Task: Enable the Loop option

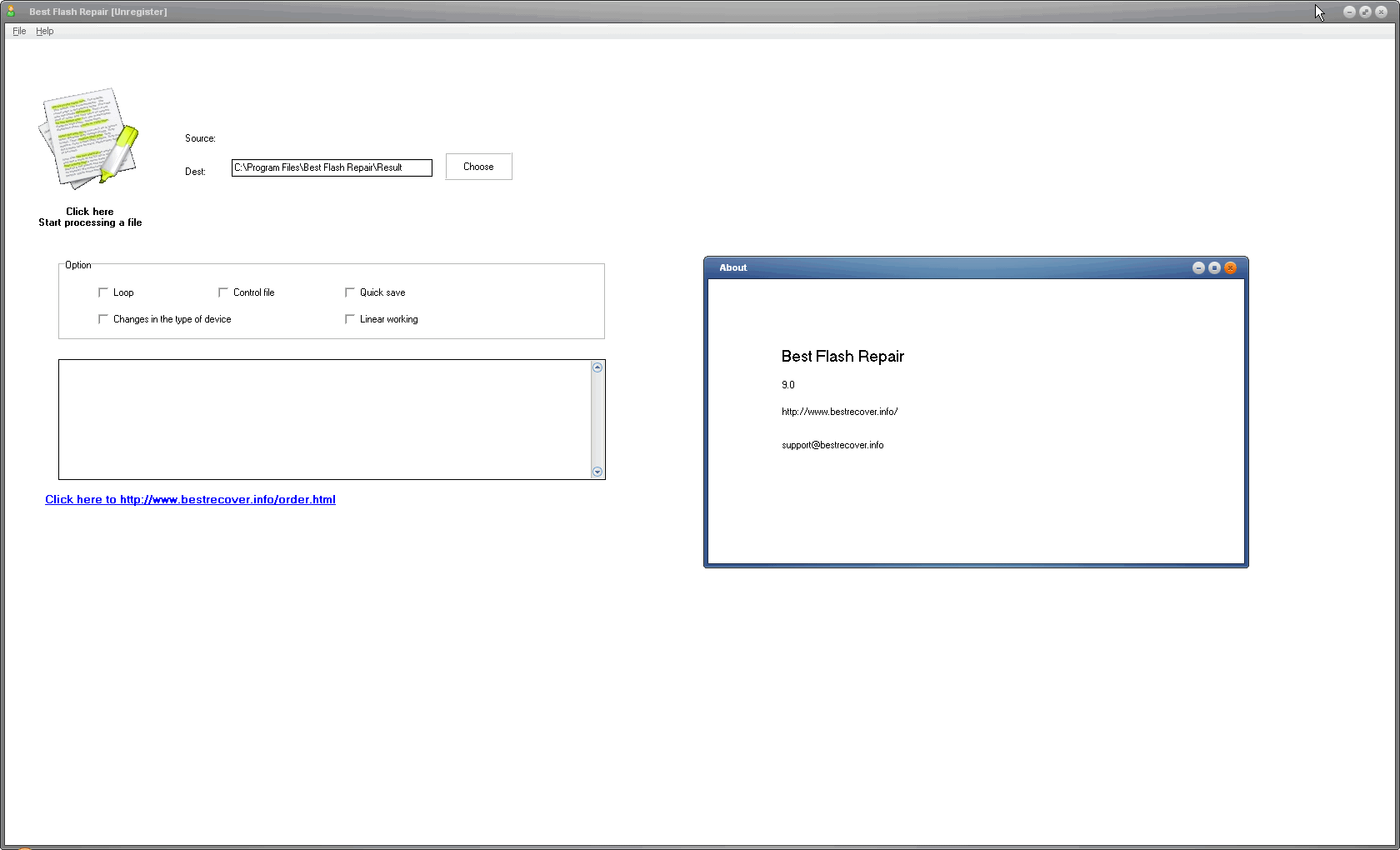Action: 103,292
